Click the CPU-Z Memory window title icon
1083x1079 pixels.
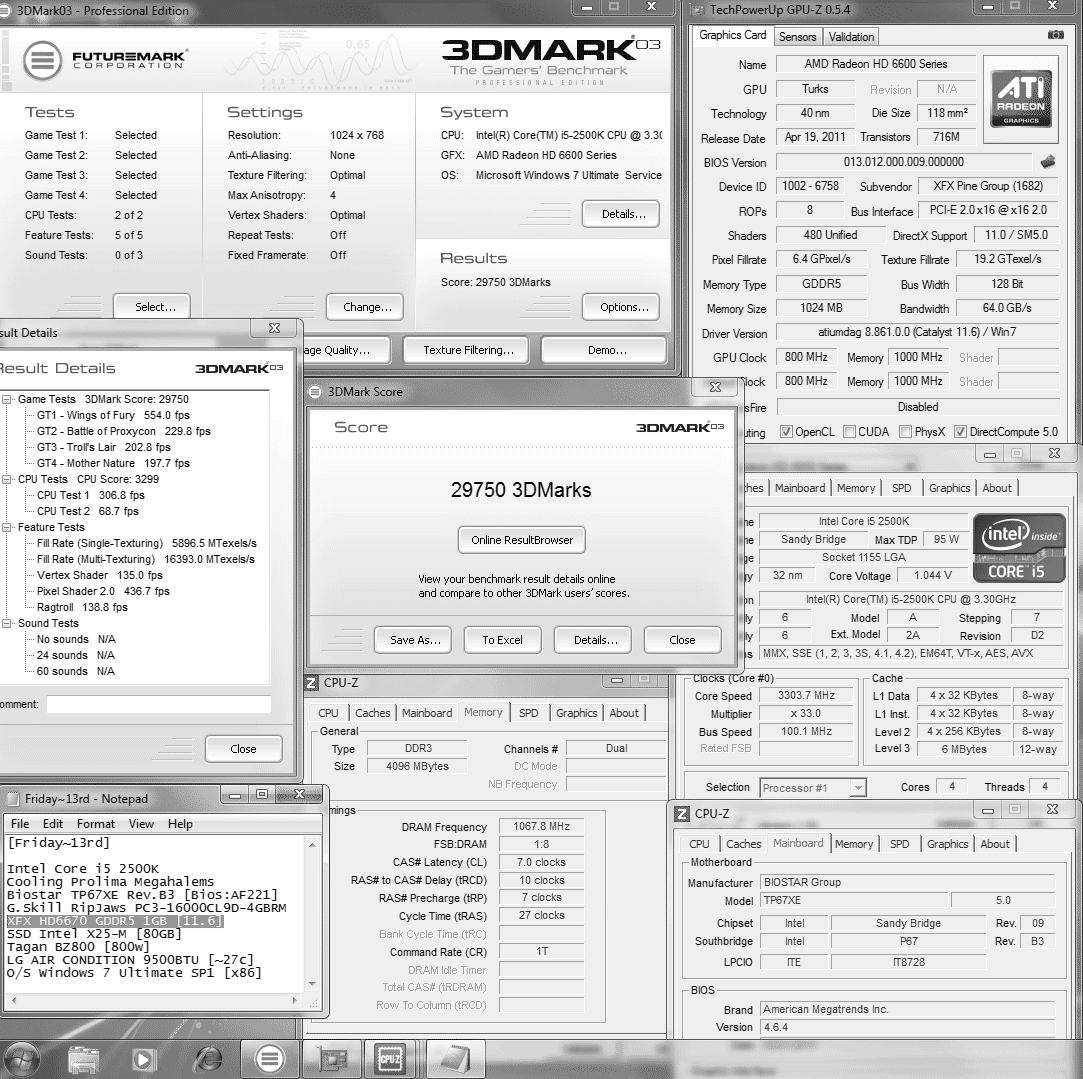coord(312,682)
